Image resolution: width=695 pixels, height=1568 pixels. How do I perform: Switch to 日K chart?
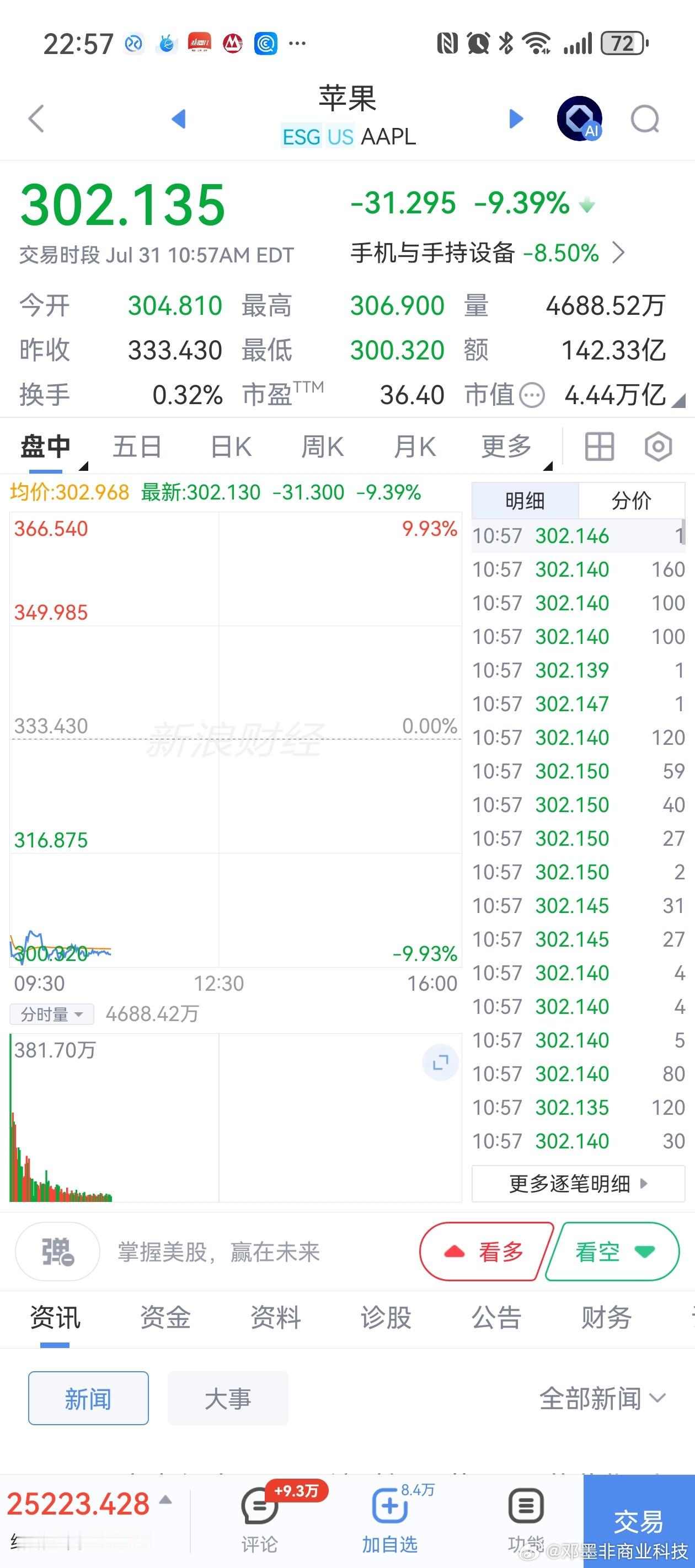(x=231, y=447)
